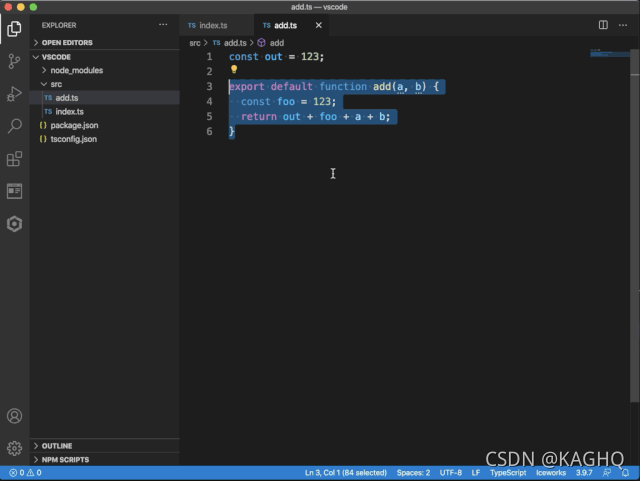Expand the Open Editors section
The width and height of the screenshot is (640, 481).
104,43
